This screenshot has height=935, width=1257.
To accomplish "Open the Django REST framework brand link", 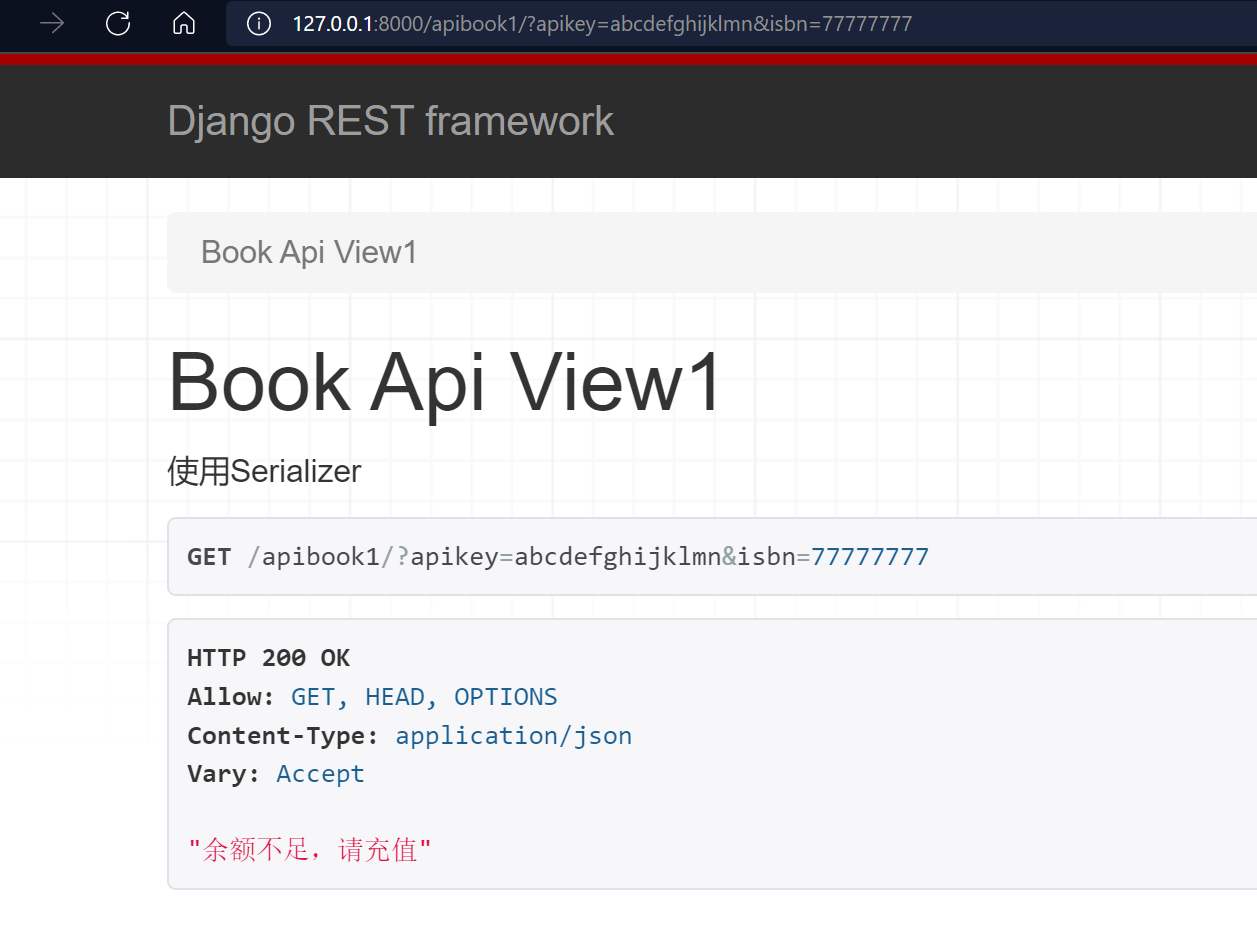I will pos(390,121).
